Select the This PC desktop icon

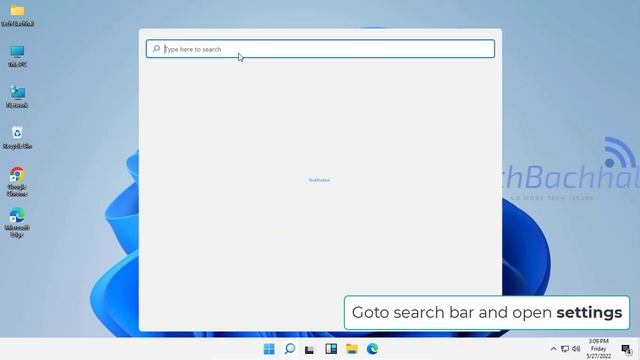pos(18,56)
